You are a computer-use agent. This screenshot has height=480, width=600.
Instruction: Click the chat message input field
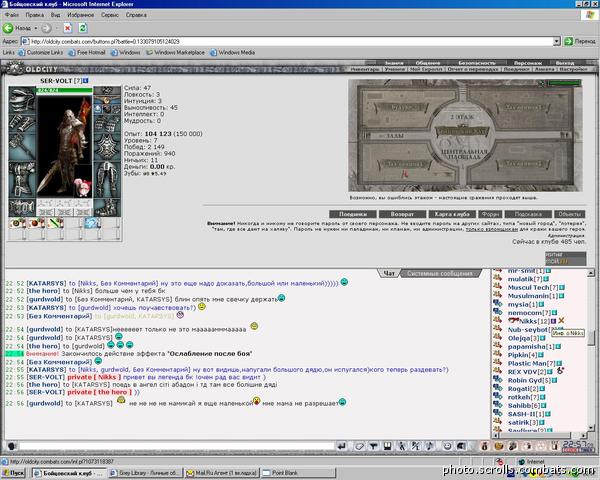[177, 446]
